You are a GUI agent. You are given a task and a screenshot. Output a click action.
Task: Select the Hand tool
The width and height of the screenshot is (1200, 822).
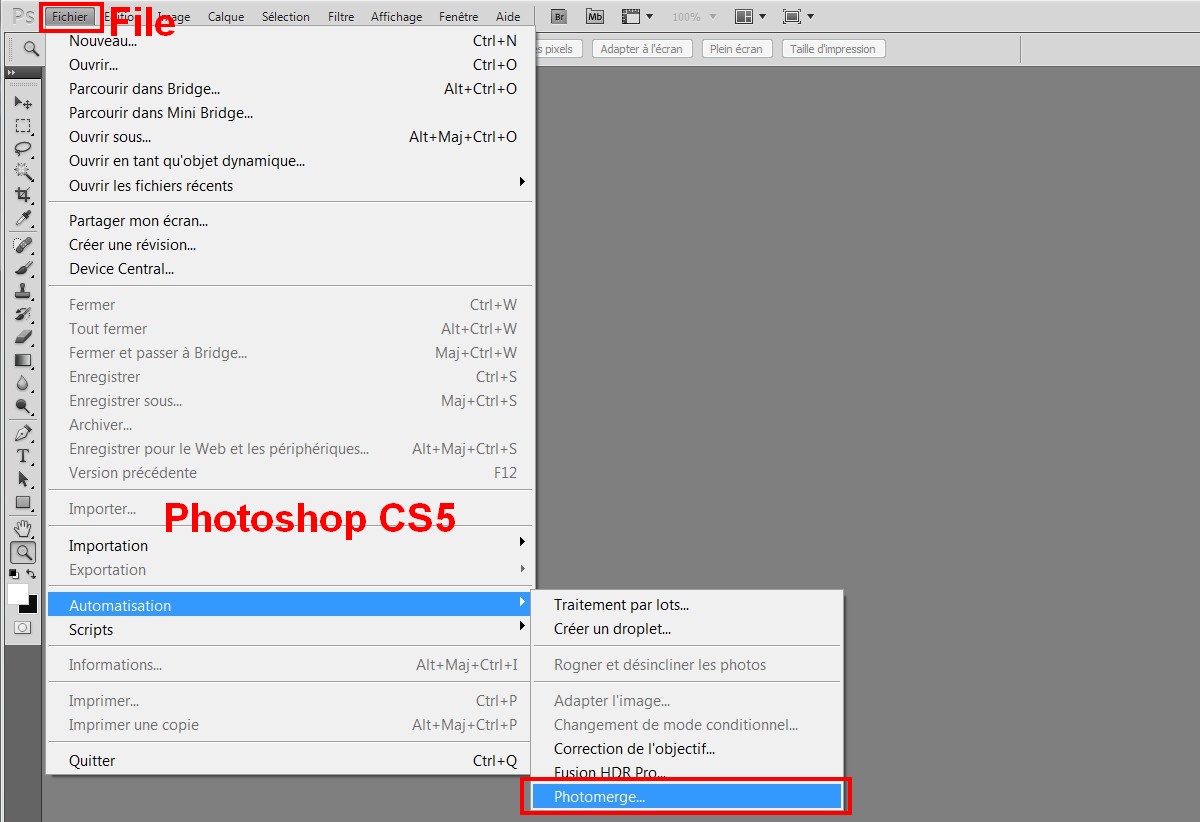click(x=23, y=529)
